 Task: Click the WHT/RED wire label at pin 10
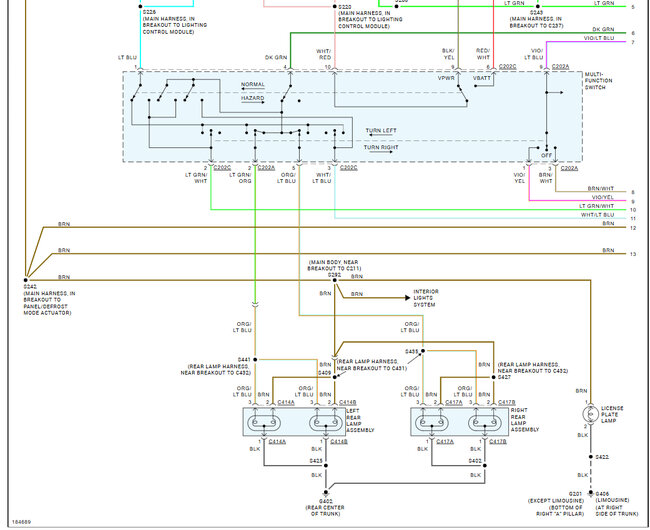pyautogui.click(x=323, y=54)
